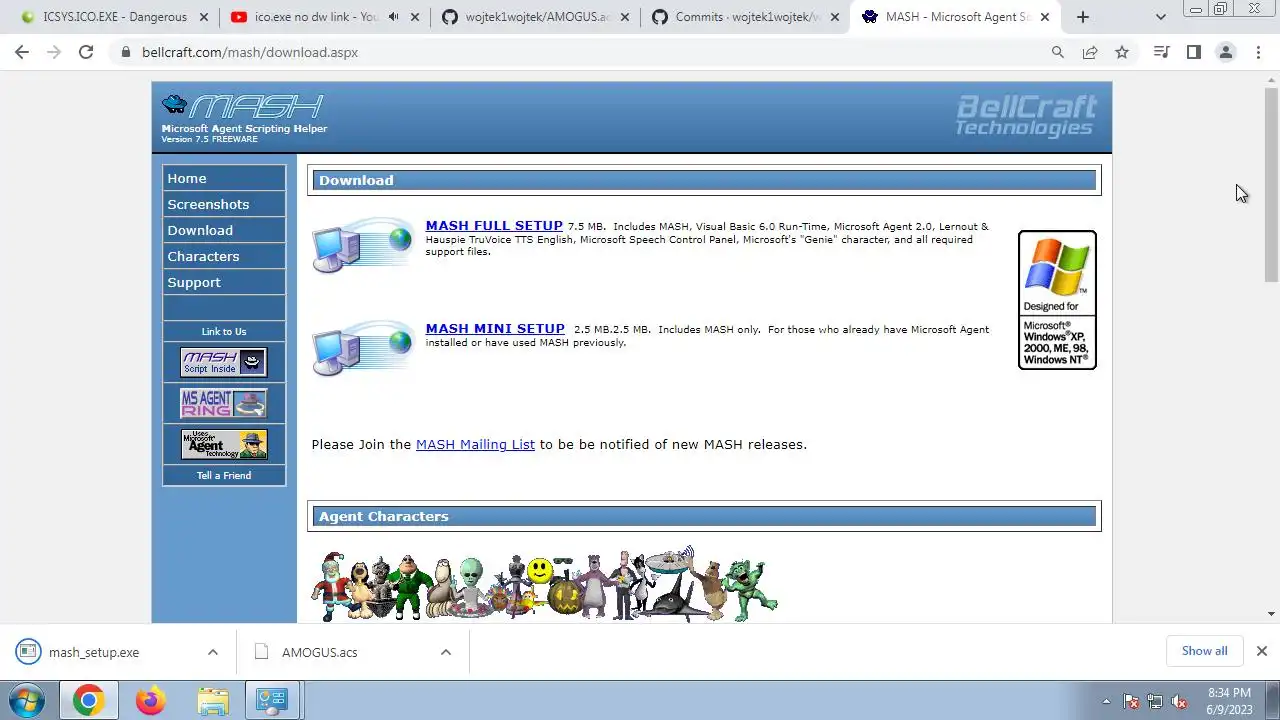
Task: Click the computer icon beside MASH FULL SETUP
Action: 362,245
